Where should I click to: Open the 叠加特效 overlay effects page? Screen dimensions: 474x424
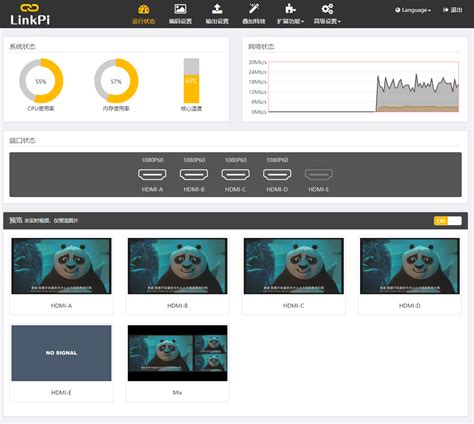[254, 14]
